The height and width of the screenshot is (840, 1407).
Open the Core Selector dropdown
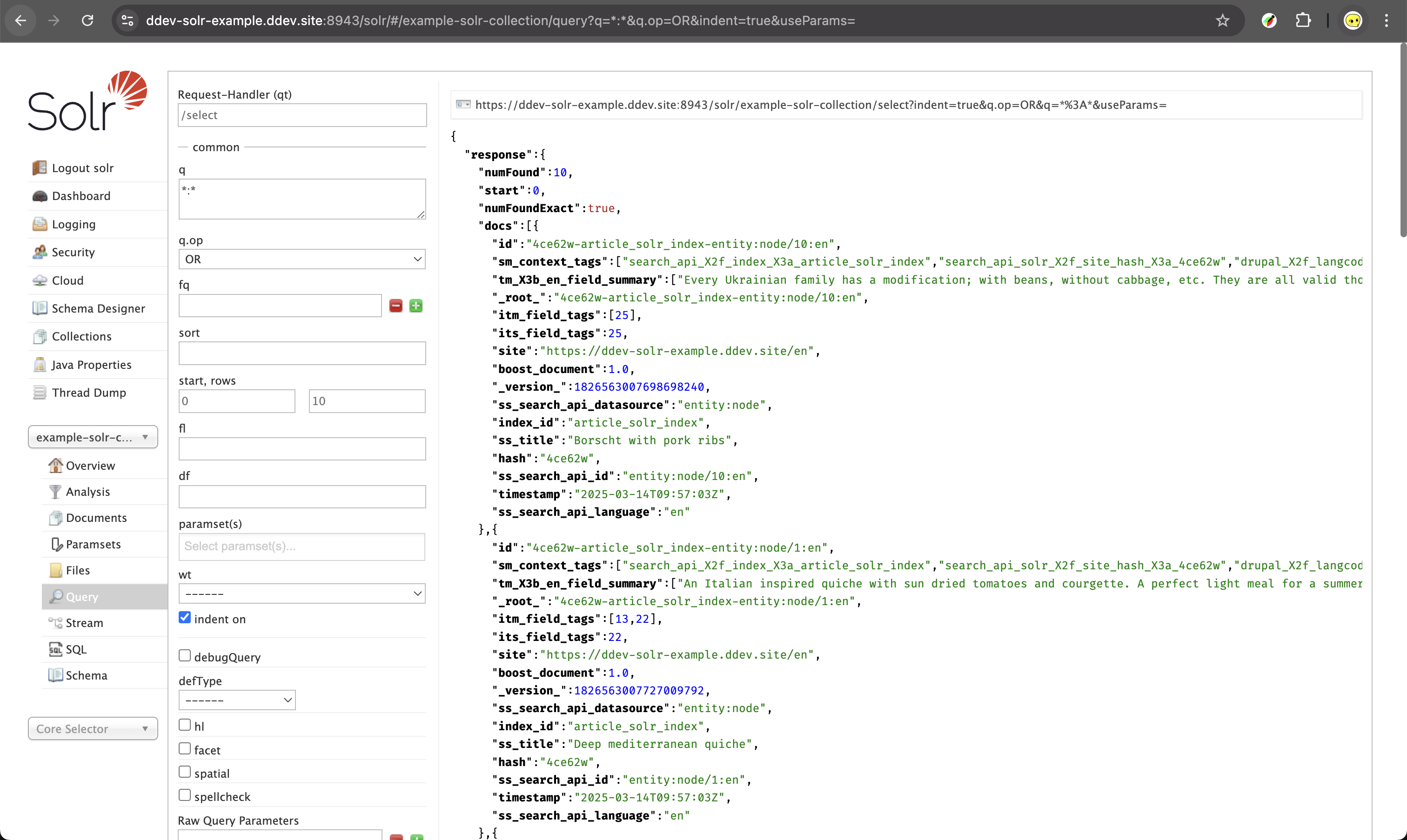[x=93, y=728]
